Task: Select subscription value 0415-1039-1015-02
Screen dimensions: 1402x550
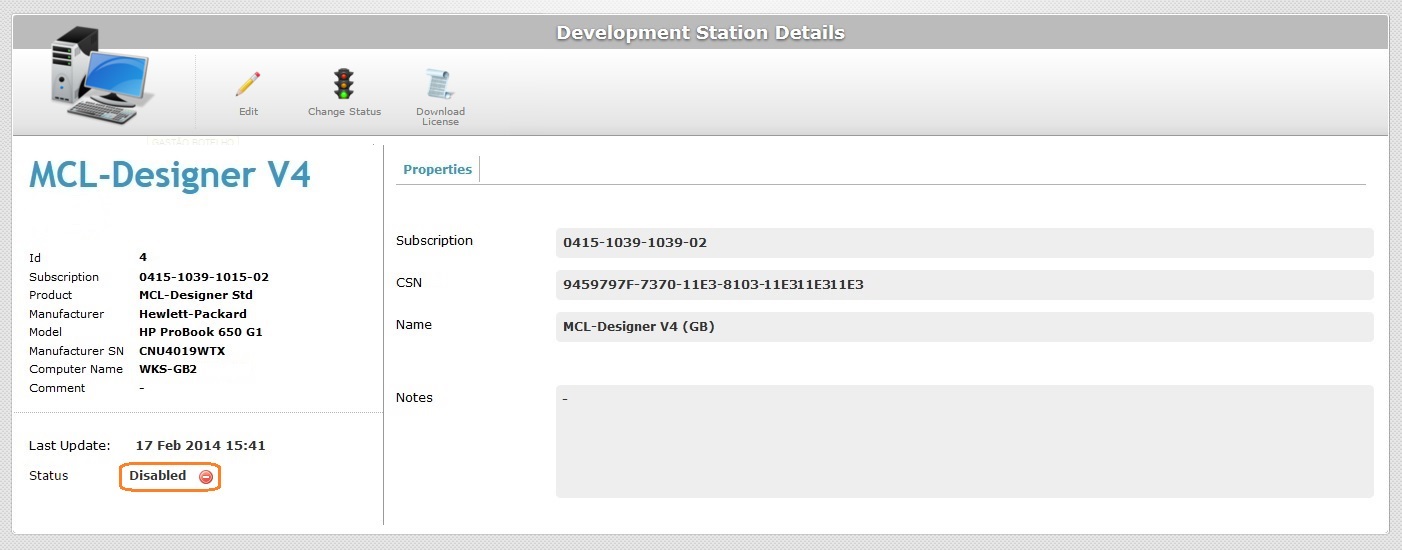Action: point(204,277)
